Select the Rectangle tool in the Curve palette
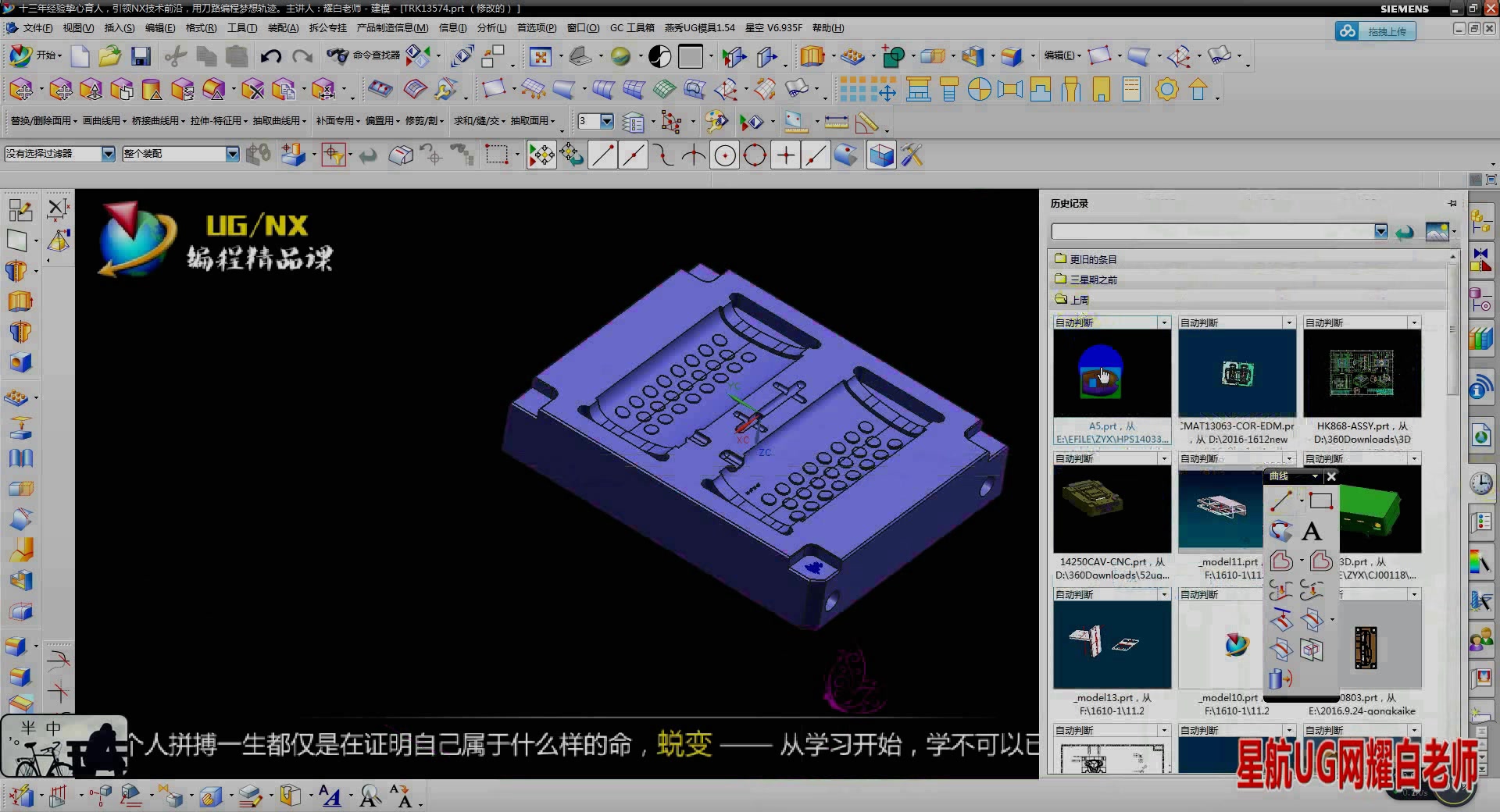Viewport: 1500px width, 812px height. (1321, 500)
